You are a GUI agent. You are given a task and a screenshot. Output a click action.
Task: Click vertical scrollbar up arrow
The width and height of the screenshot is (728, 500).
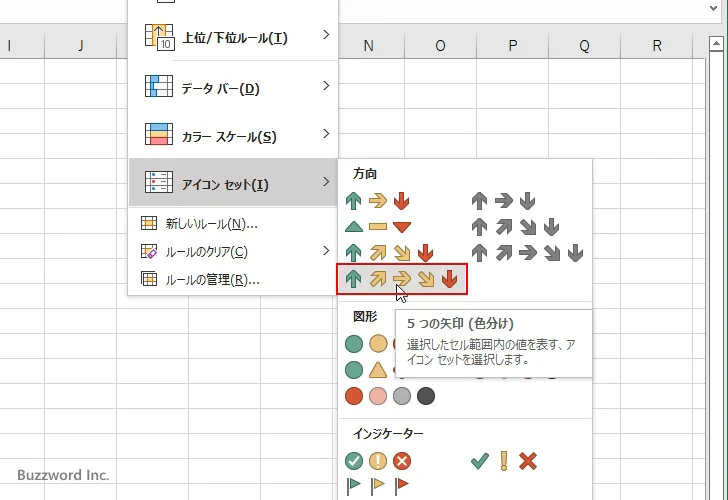click(x=716, y=44)
